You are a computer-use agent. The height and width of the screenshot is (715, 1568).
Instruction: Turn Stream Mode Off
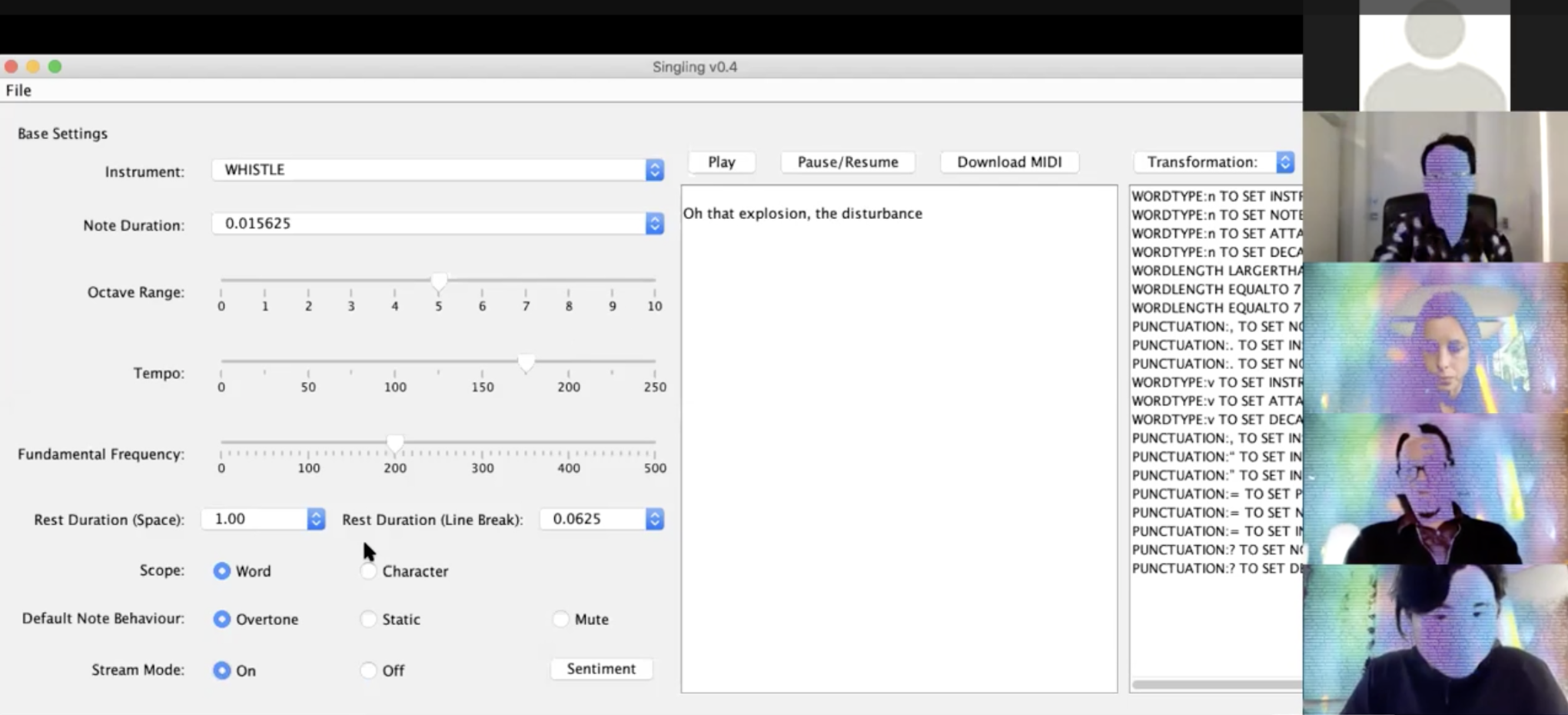click(x=369, y=670)
